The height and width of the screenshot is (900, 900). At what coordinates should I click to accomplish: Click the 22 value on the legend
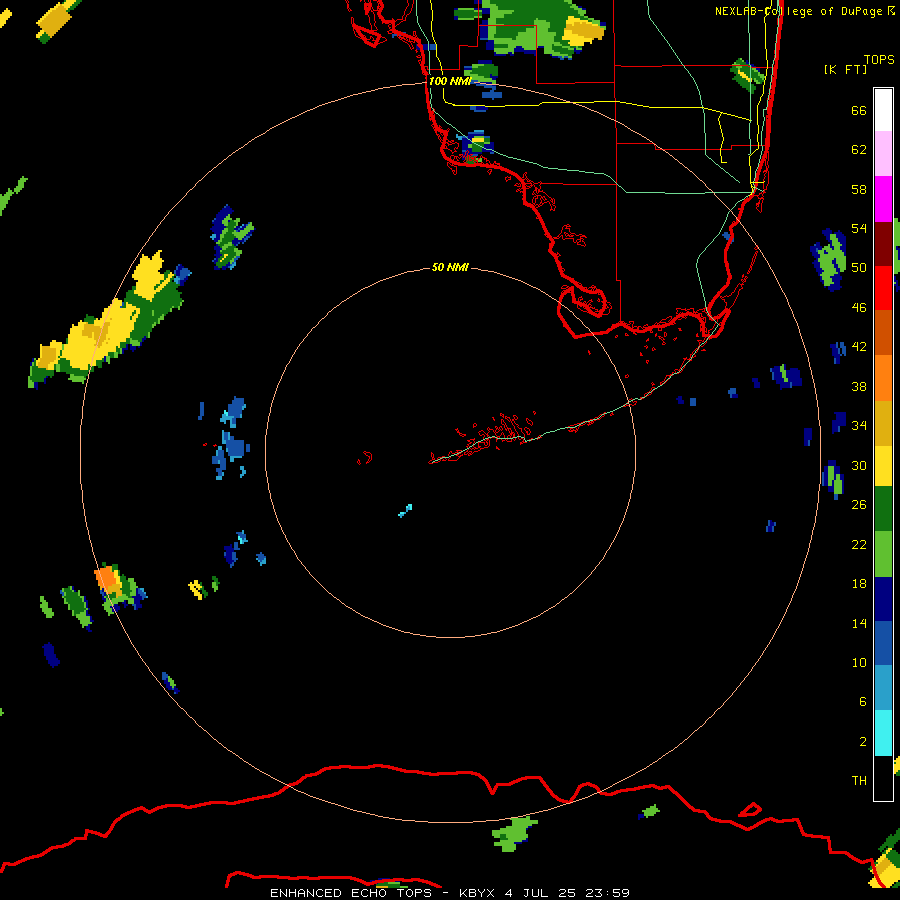coord(859,544)
